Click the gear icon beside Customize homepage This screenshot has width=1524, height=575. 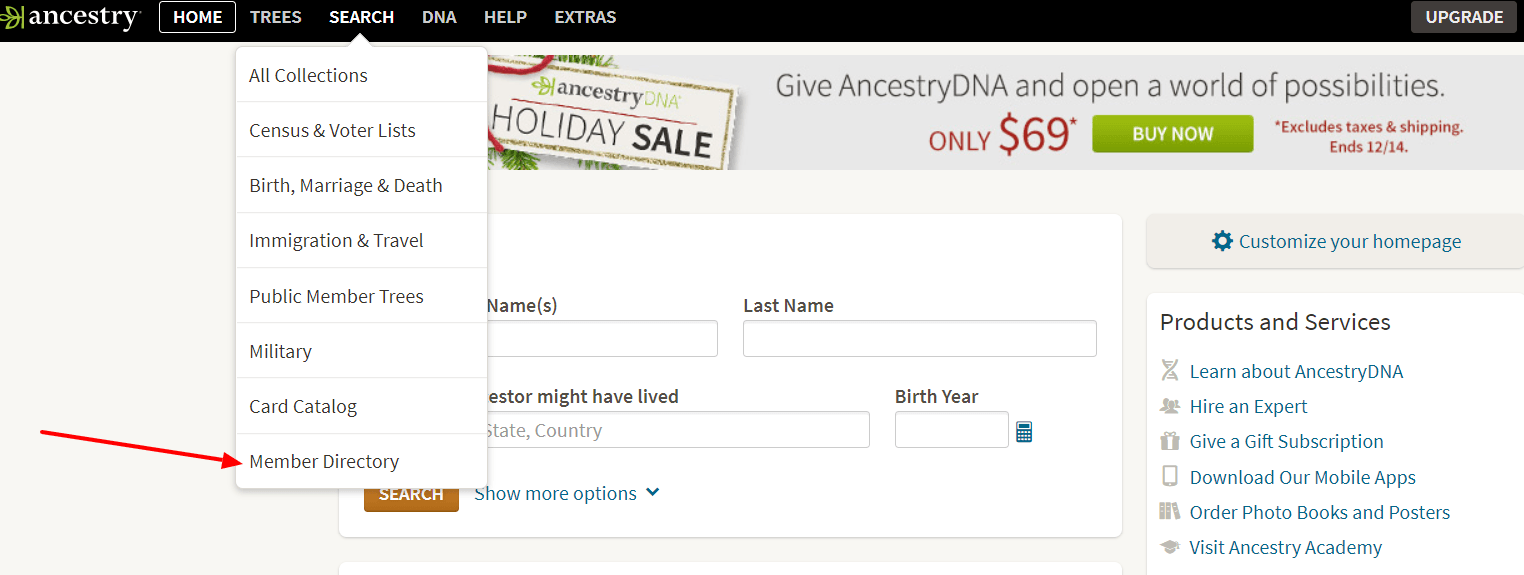(x=1222, y=241)
